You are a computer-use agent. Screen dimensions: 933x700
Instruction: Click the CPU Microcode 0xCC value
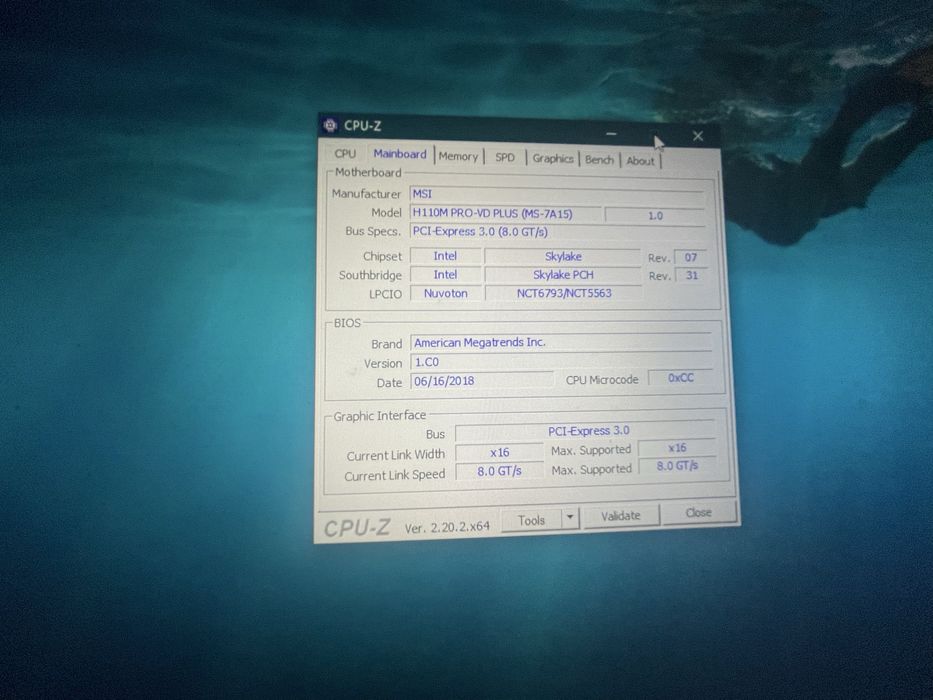[681, 378]
